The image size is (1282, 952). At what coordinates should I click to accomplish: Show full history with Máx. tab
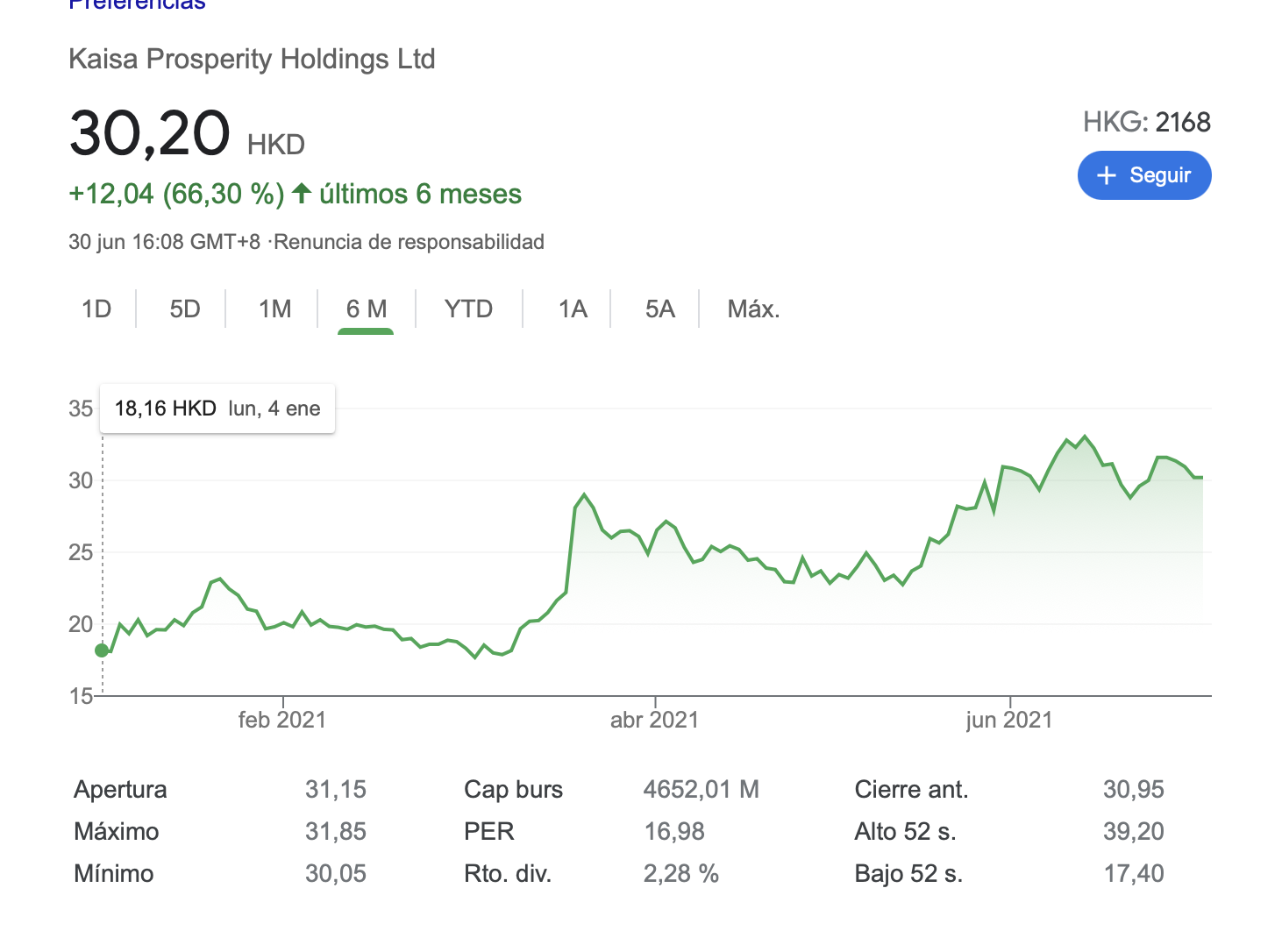(x=754, y=309)
